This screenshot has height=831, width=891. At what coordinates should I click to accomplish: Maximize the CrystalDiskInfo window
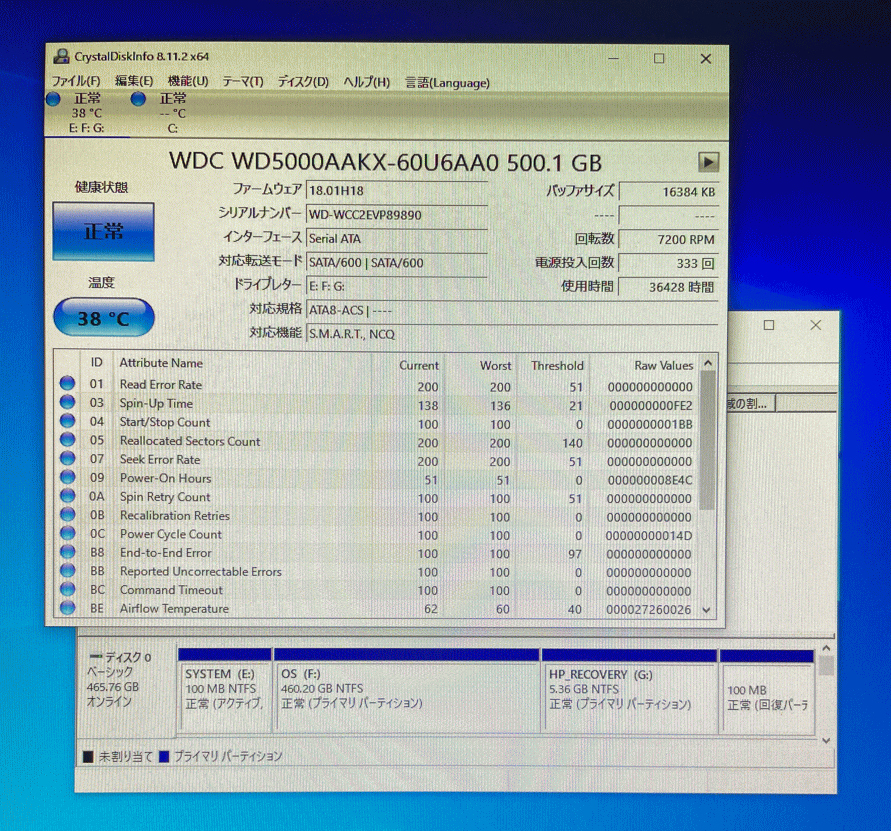659,58
